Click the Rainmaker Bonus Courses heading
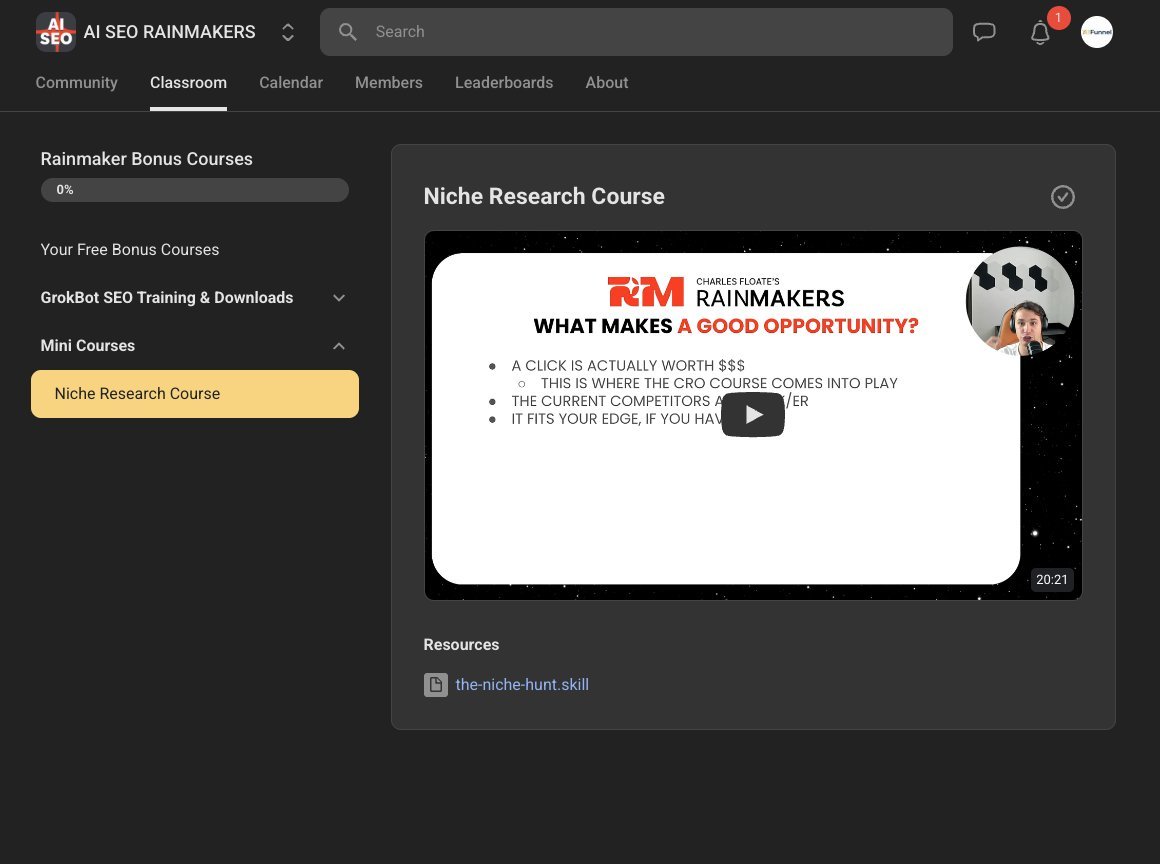This screenshot has height=864, width=1160. (x=146, y=159)
